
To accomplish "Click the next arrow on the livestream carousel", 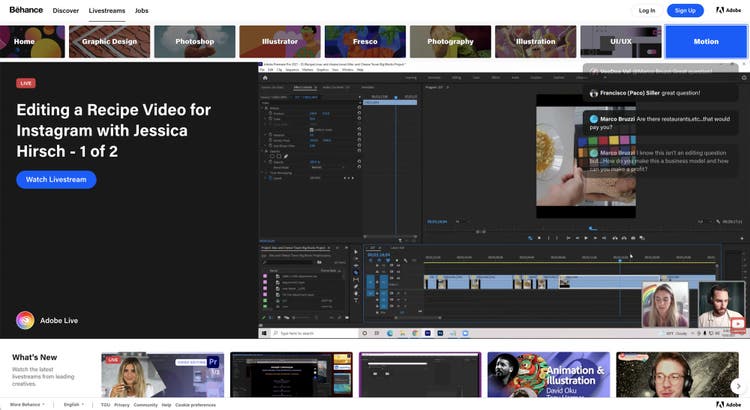I will (x=738, y=386).
